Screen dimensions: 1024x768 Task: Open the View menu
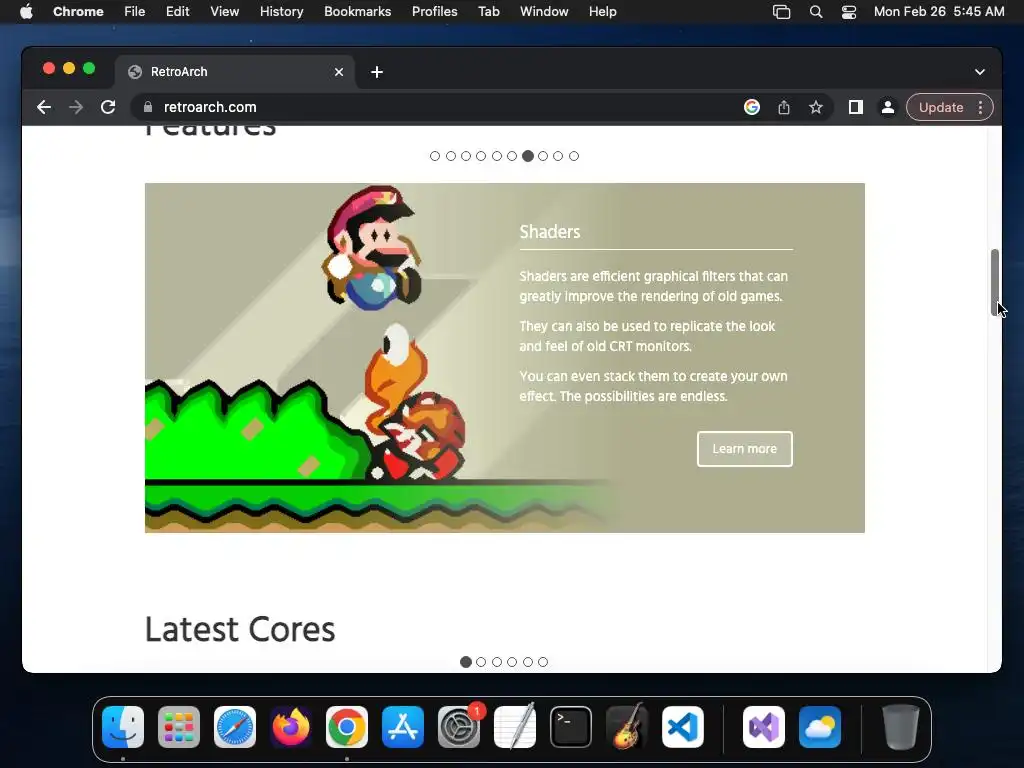tap(225, 12)
